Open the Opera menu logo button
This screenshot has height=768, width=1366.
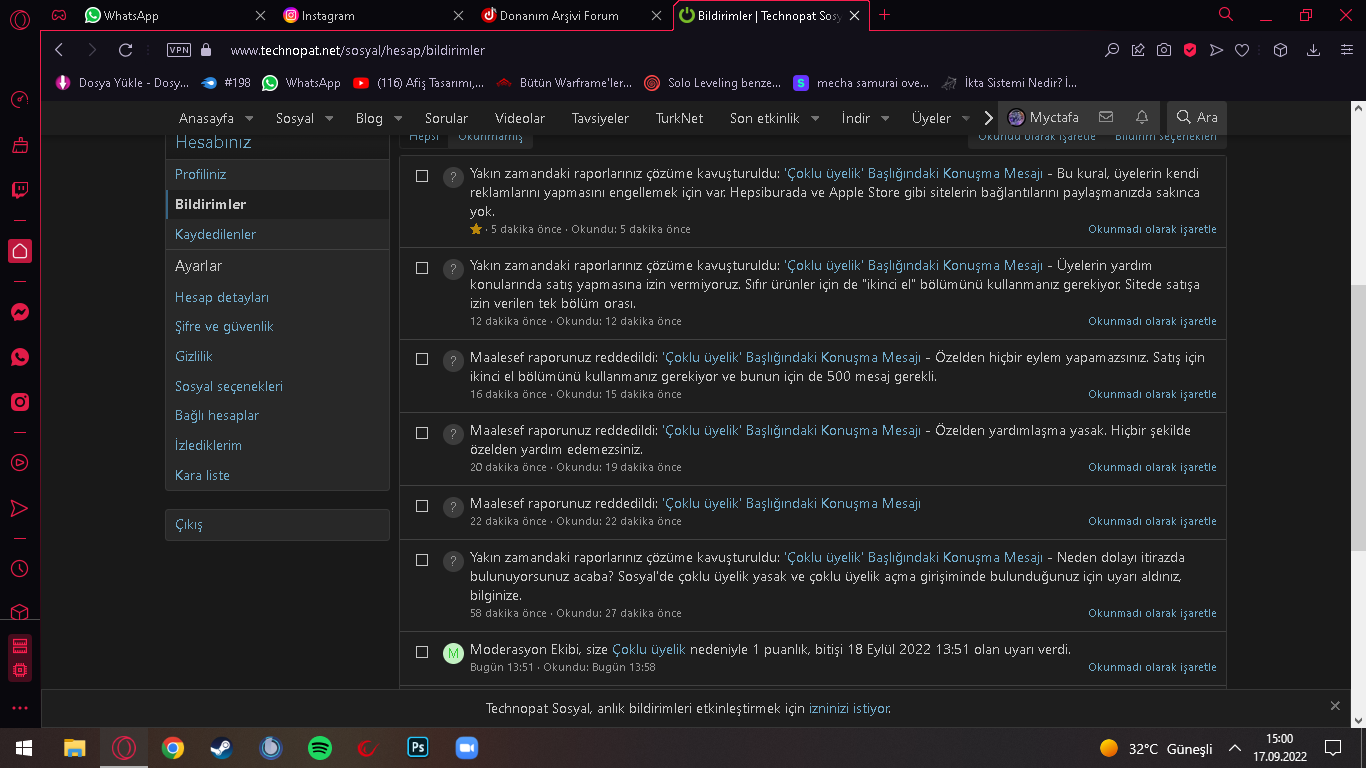click(19, 17)
